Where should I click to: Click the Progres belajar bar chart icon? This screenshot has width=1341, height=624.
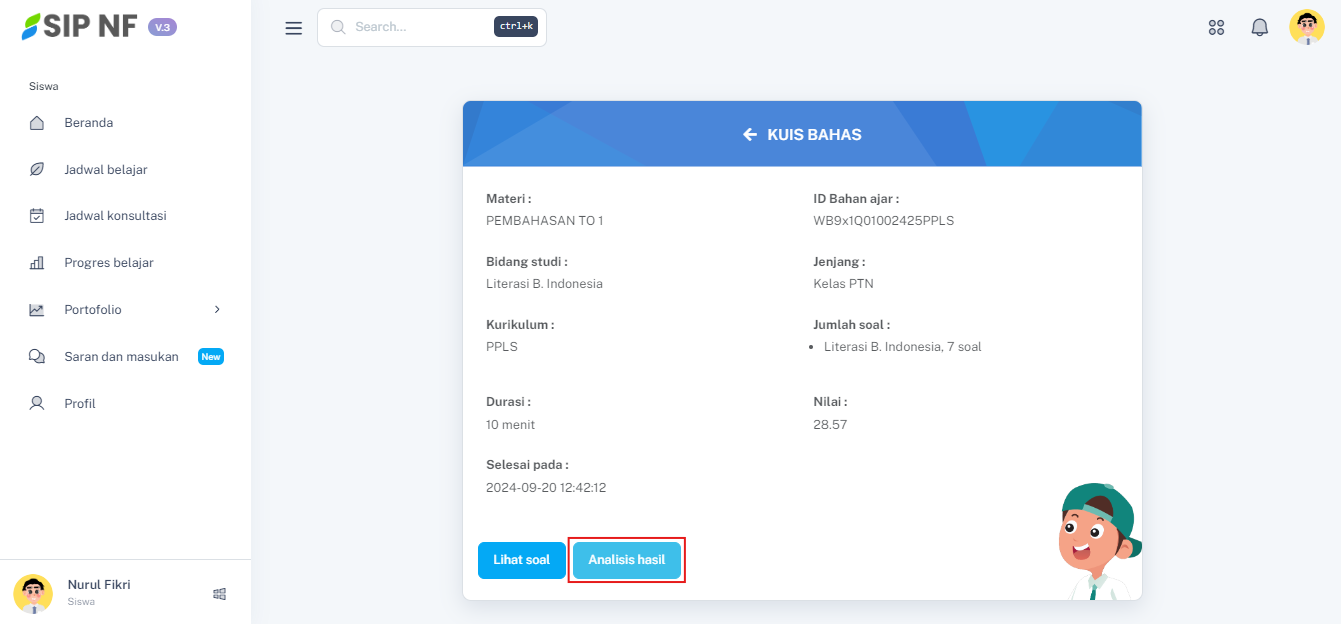tap(37, 263)
